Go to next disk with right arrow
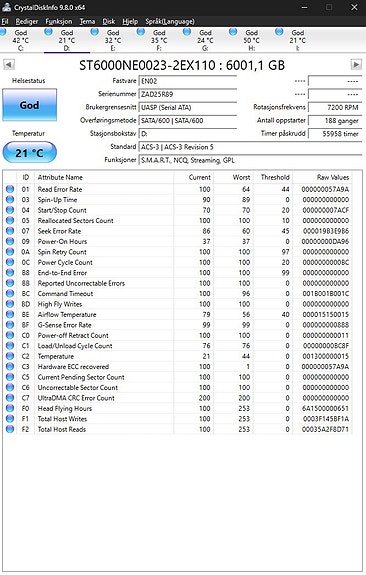The image size is (366, 575). (356, 65)
